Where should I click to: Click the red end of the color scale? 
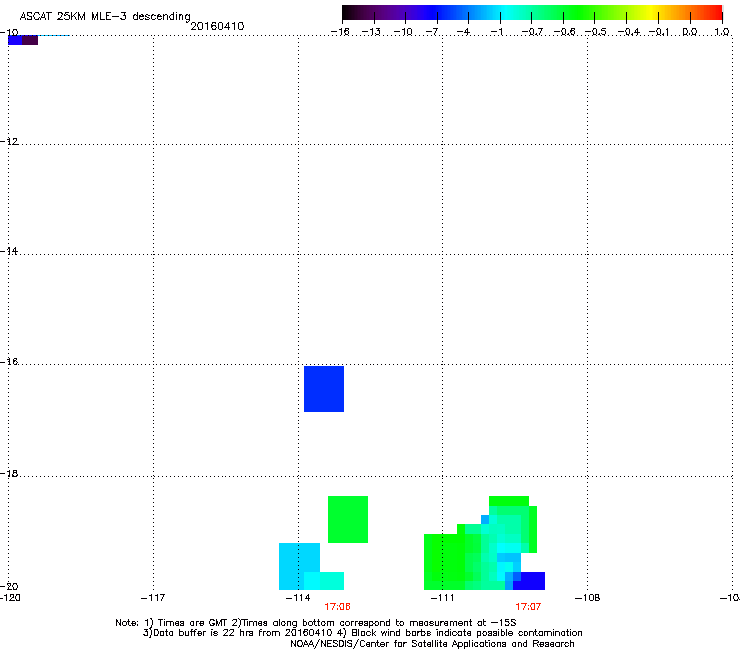[x=715, y=13]
